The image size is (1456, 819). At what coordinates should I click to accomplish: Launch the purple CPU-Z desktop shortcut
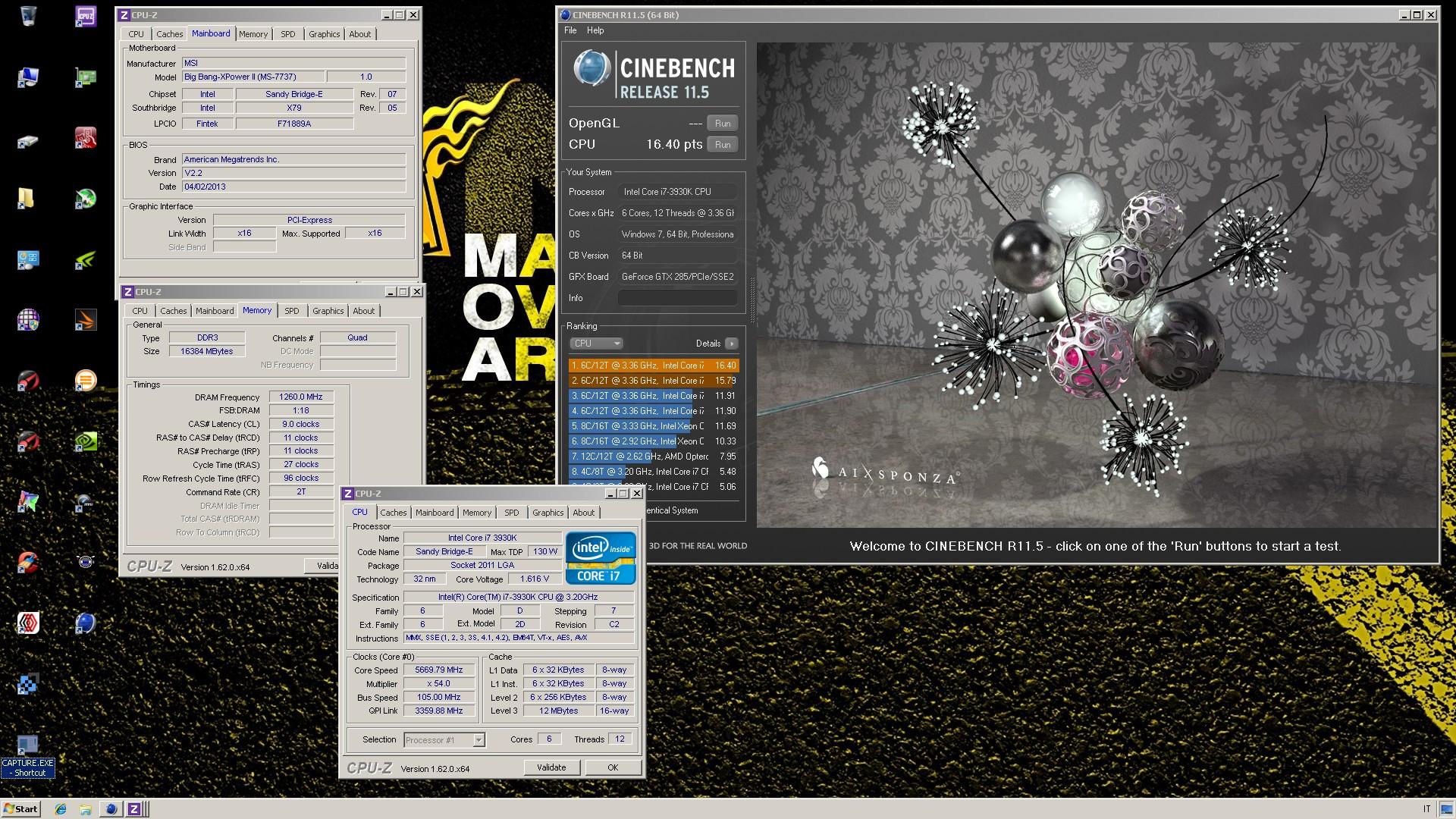click(86, 15)
